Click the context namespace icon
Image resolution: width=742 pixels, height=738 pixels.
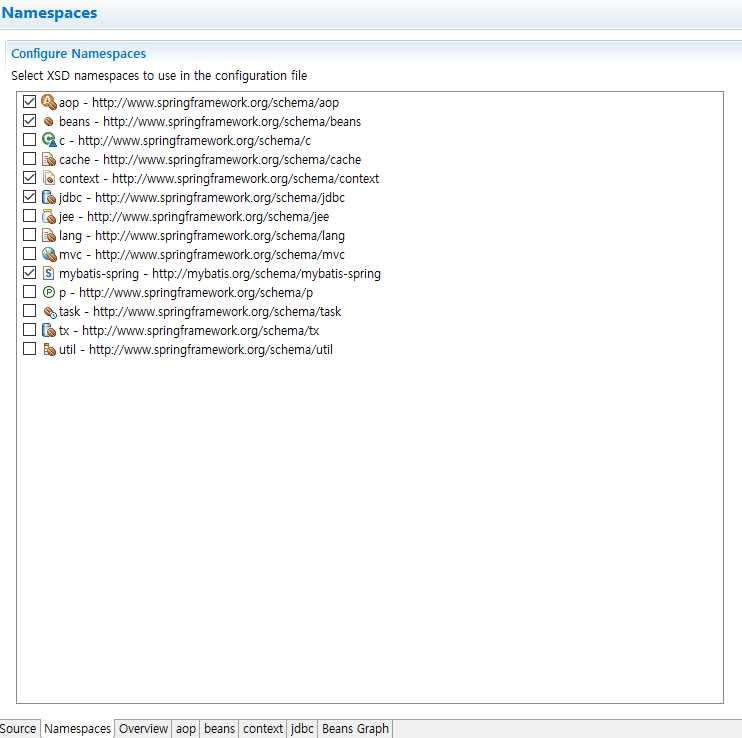tap(49, 178)
